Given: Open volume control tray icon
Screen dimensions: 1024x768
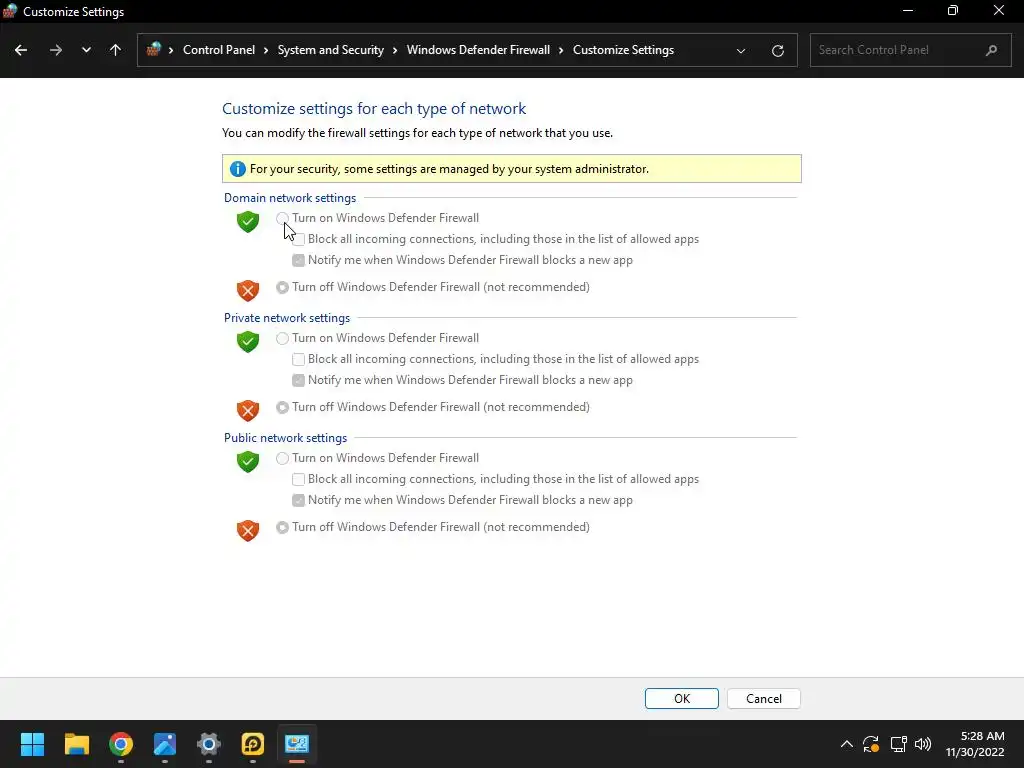Looking at the screenshot, I should click(x=923, y=744).
